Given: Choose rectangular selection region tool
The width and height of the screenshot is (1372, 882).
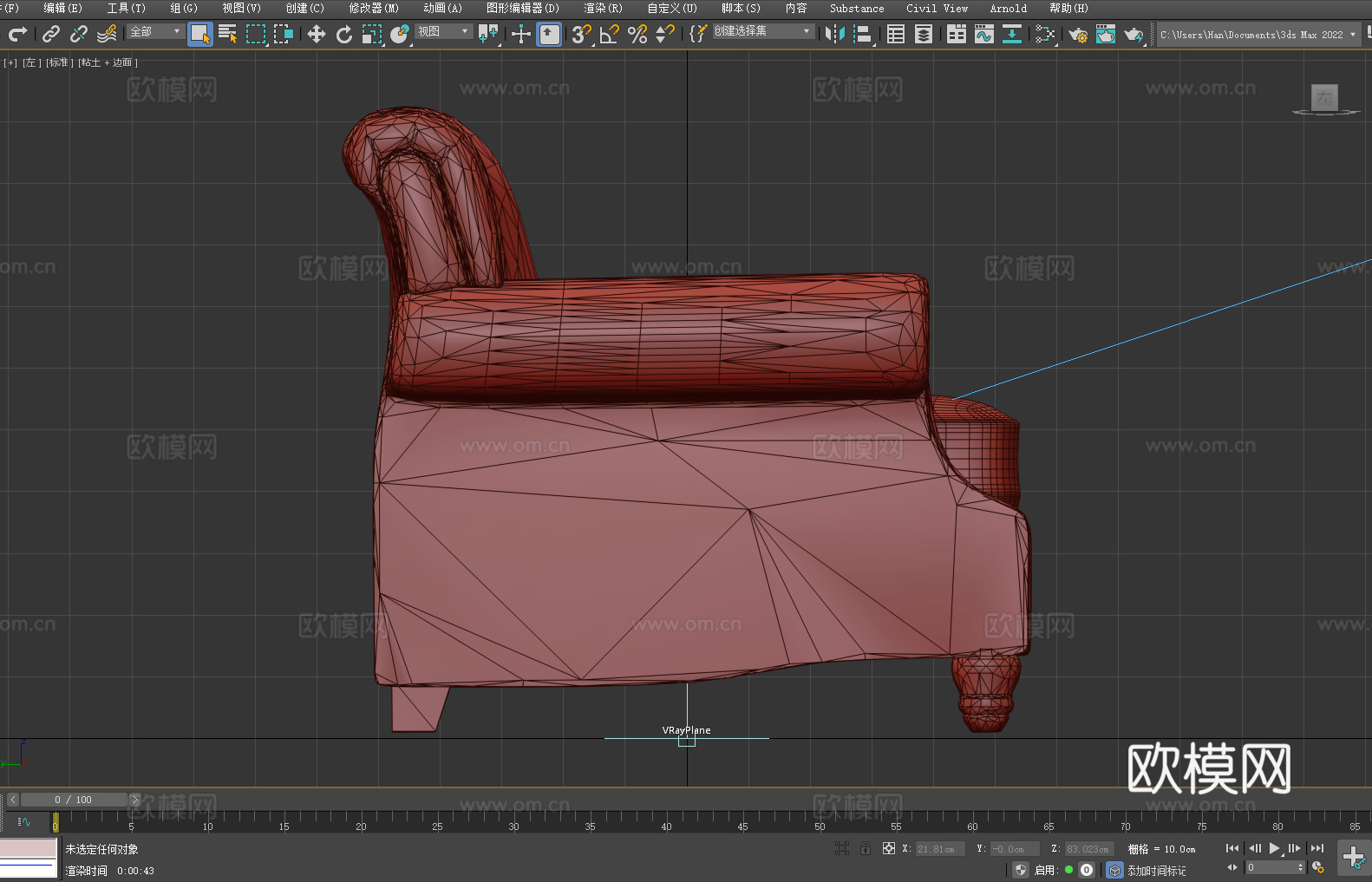Looking at the screenshot, I should click(256, 34).
